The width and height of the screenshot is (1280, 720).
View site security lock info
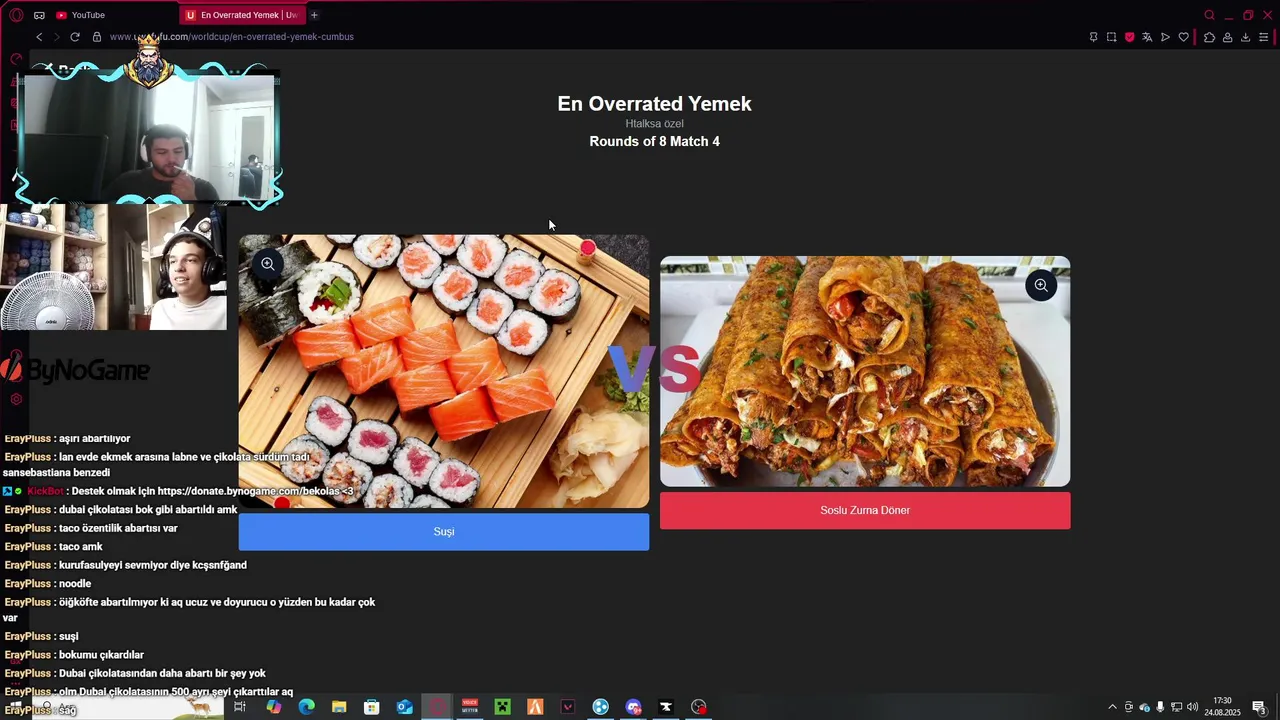click(x=97, y=37)
